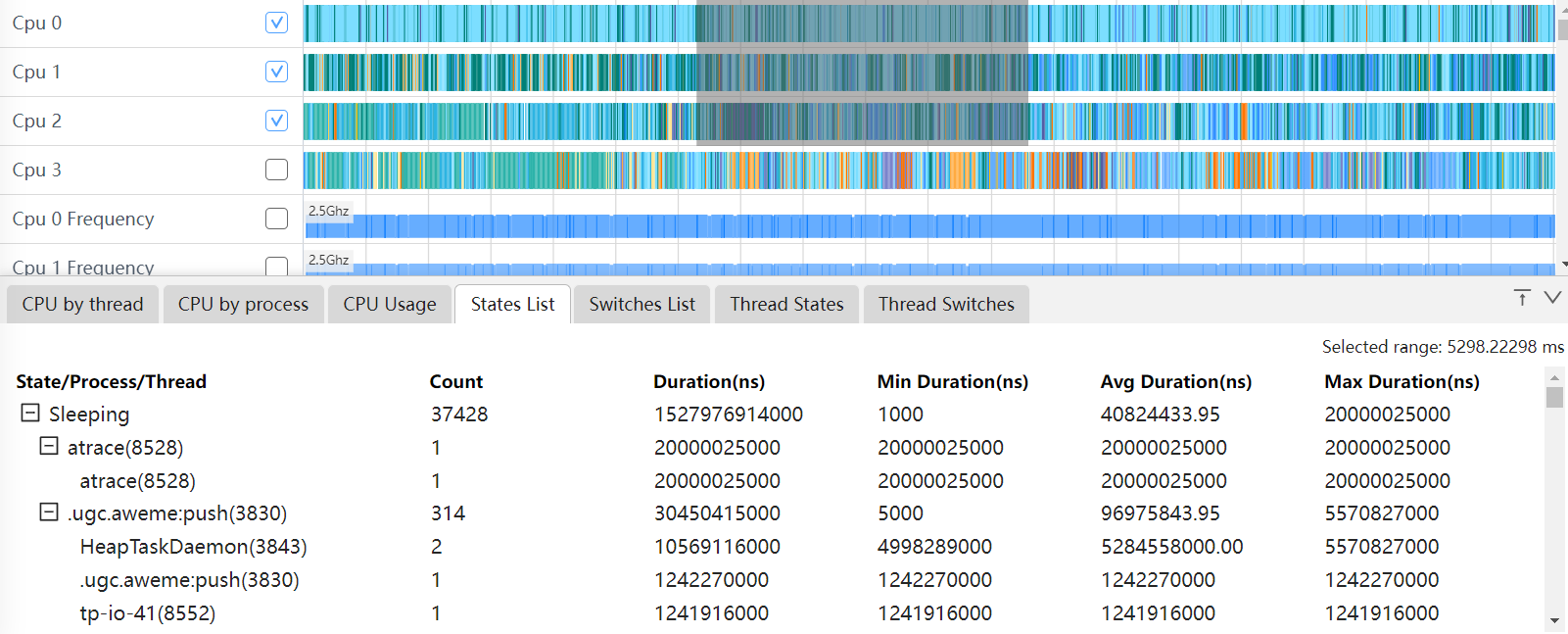Screen dimensions: 1568x634
Task: Uncheck the Cpu 0 checkbox
Action: click(x=276, y=23)
